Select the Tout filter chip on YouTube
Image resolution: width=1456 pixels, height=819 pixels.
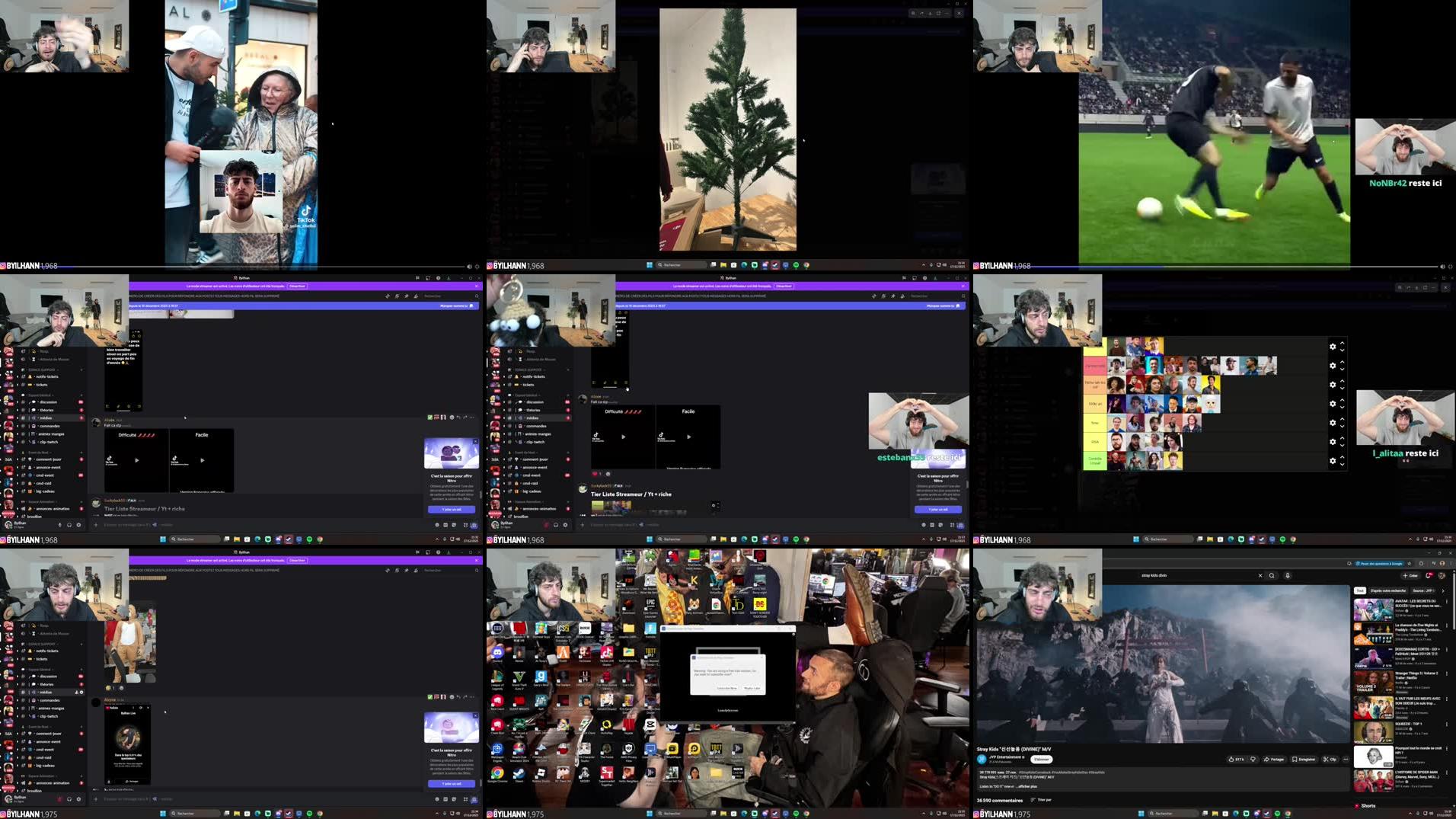click(x=1360, y=590)
